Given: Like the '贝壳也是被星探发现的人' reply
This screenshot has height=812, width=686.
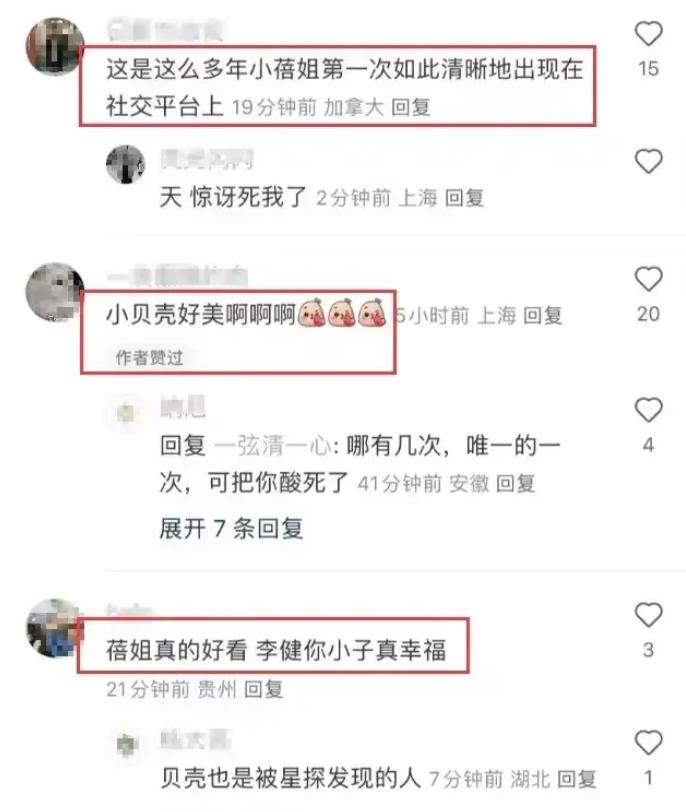Looking at the screenshot, I should [x=648, y=743].
